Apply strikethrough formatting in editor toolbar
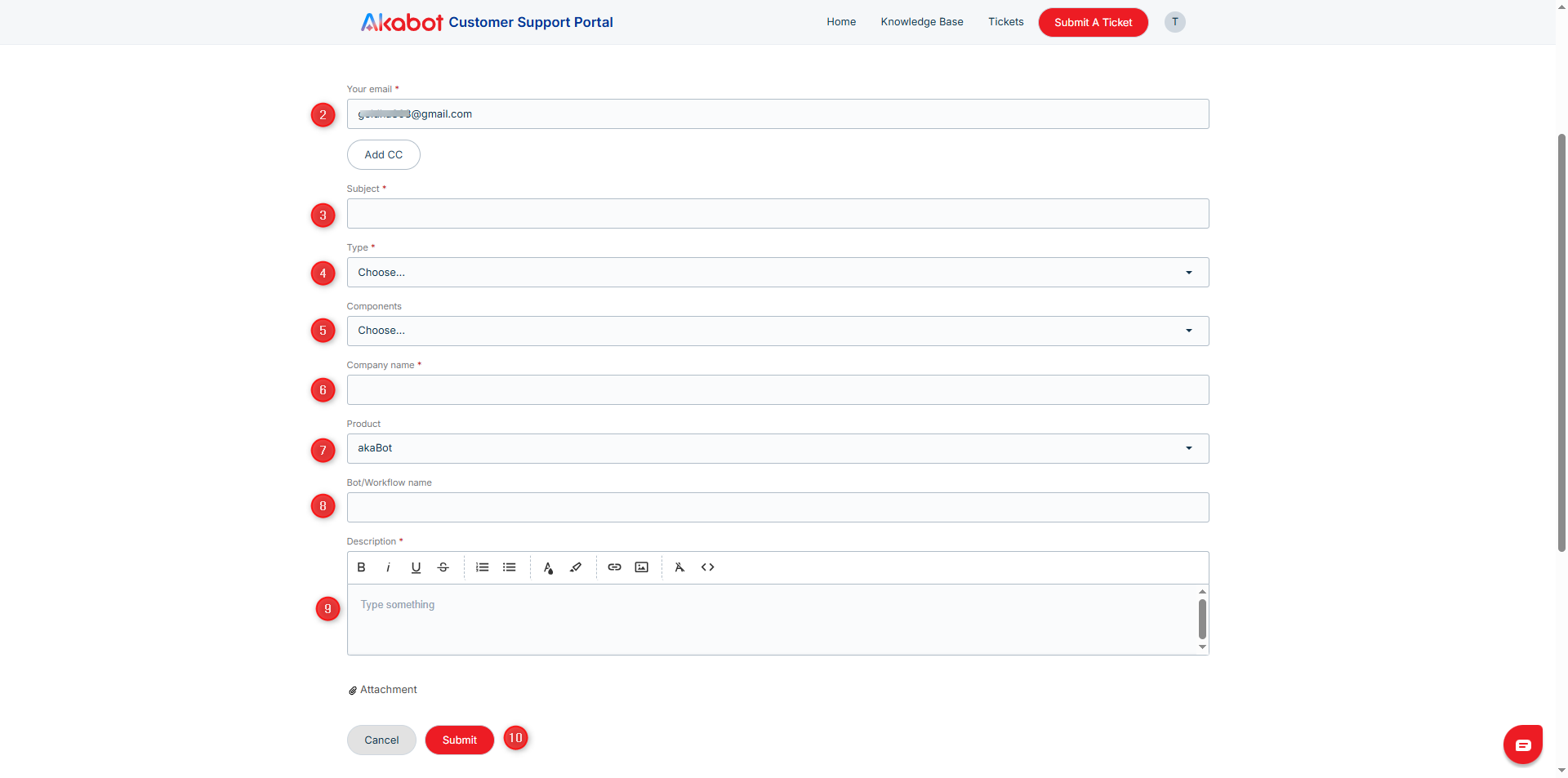1568x778 pixels. pos(443,567)
